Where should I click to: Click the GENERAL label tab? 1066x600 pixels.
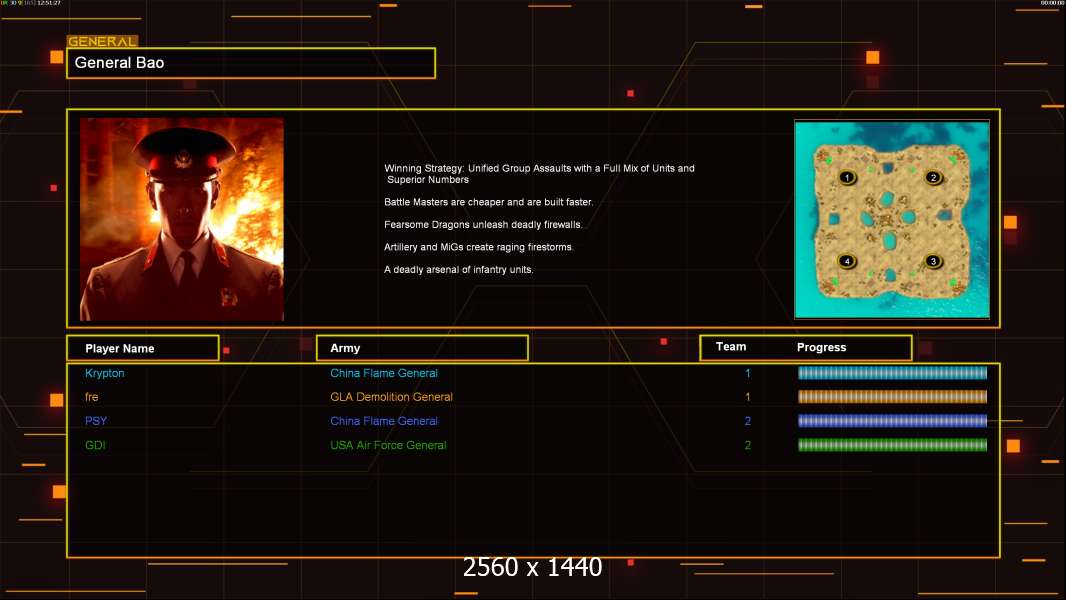102,41
